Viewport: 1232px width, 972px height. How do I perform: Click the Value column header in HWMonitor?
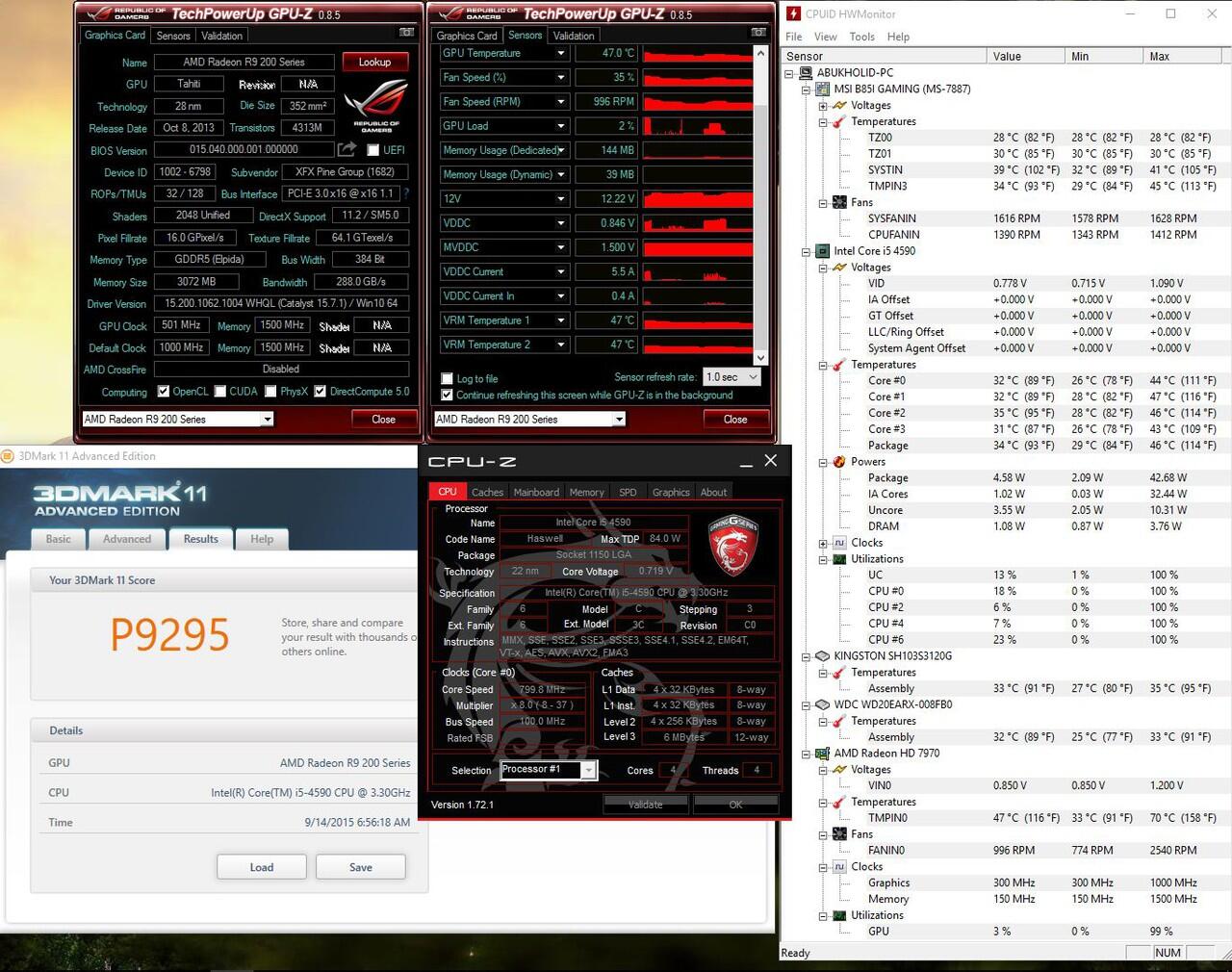click(1026, 56)
